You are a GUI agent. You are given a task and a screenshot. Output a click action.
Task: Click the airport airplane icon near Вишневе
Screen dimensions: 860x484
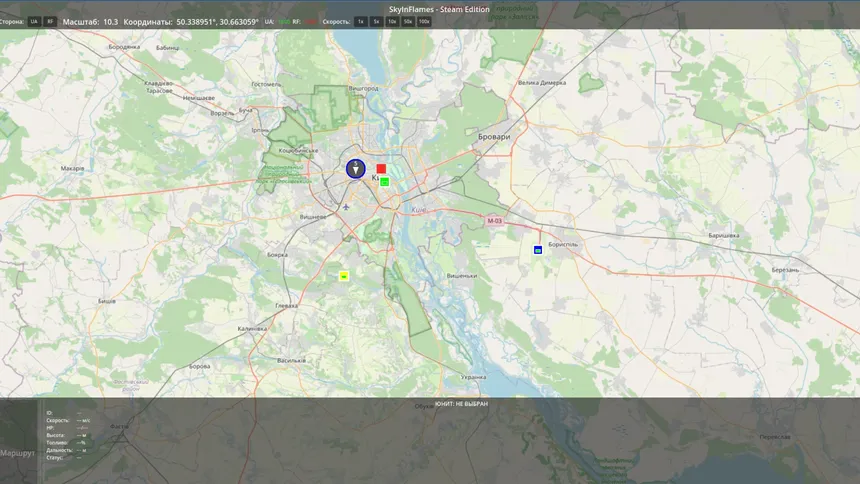346,207
